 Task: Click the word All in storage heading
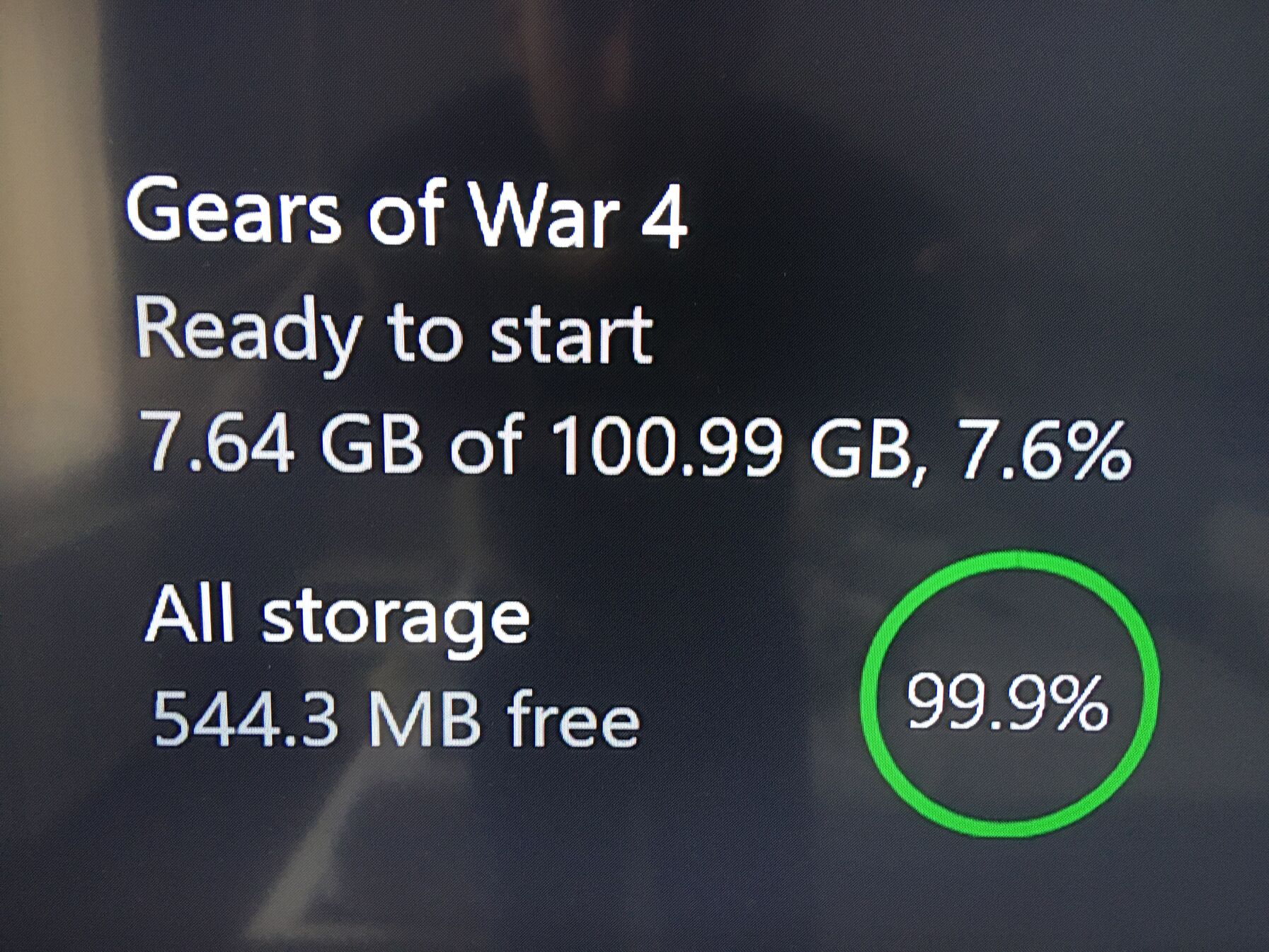click(x=189, y=616)
